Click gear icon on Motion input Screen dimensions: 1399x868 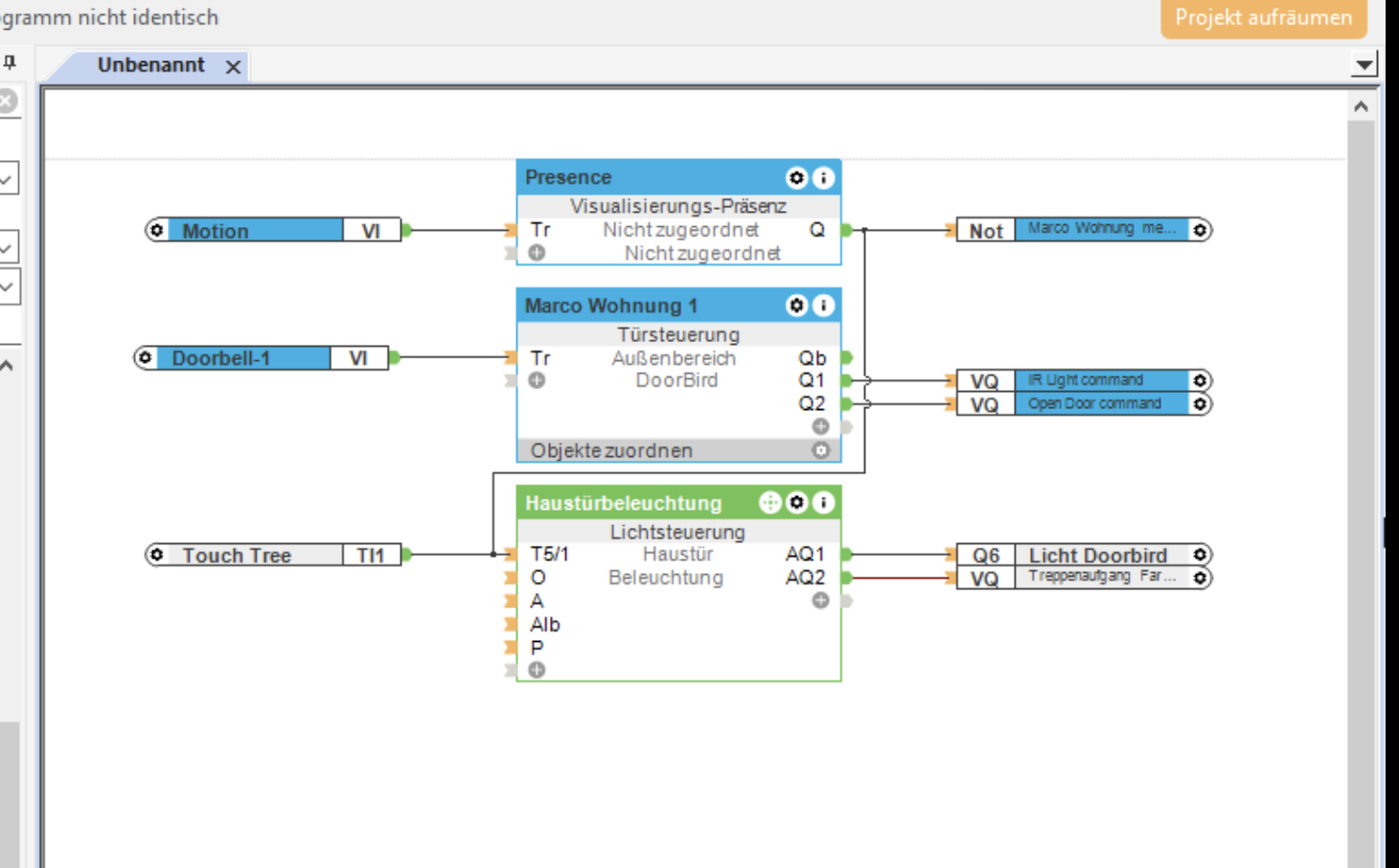click(156, 230)
